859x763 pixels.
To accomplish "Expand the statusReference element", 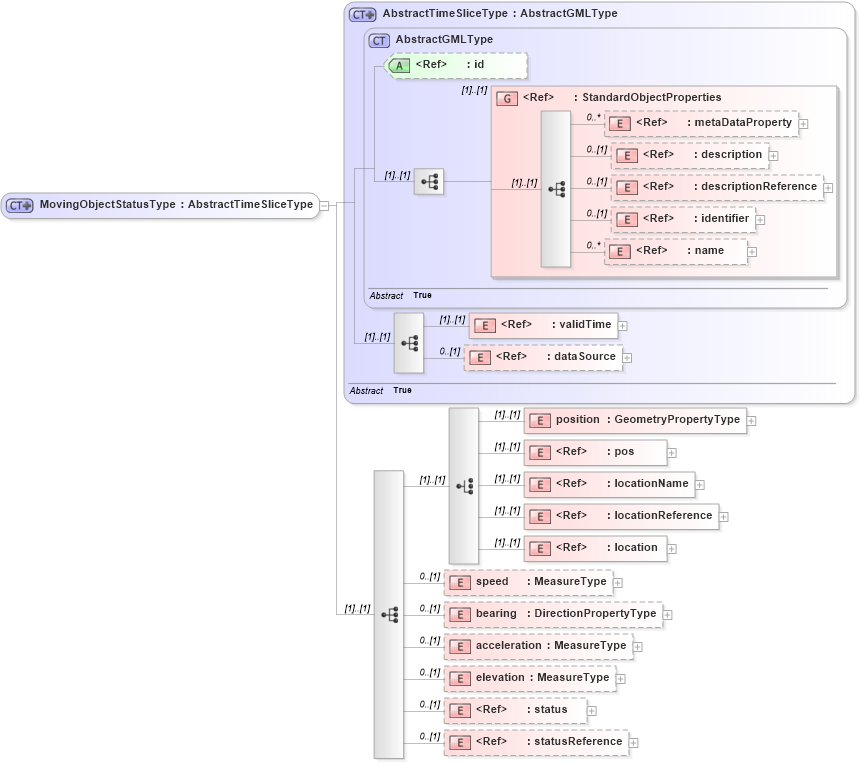I will (633, 743).
